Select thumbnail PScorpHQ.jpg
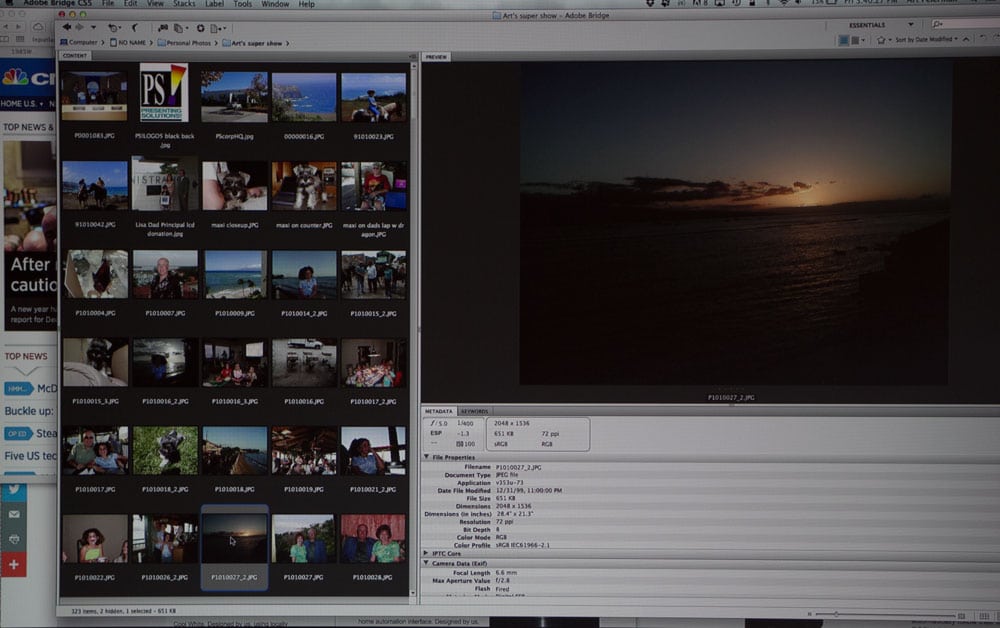Screen dimensions: 1000x628 coord(235,97)
